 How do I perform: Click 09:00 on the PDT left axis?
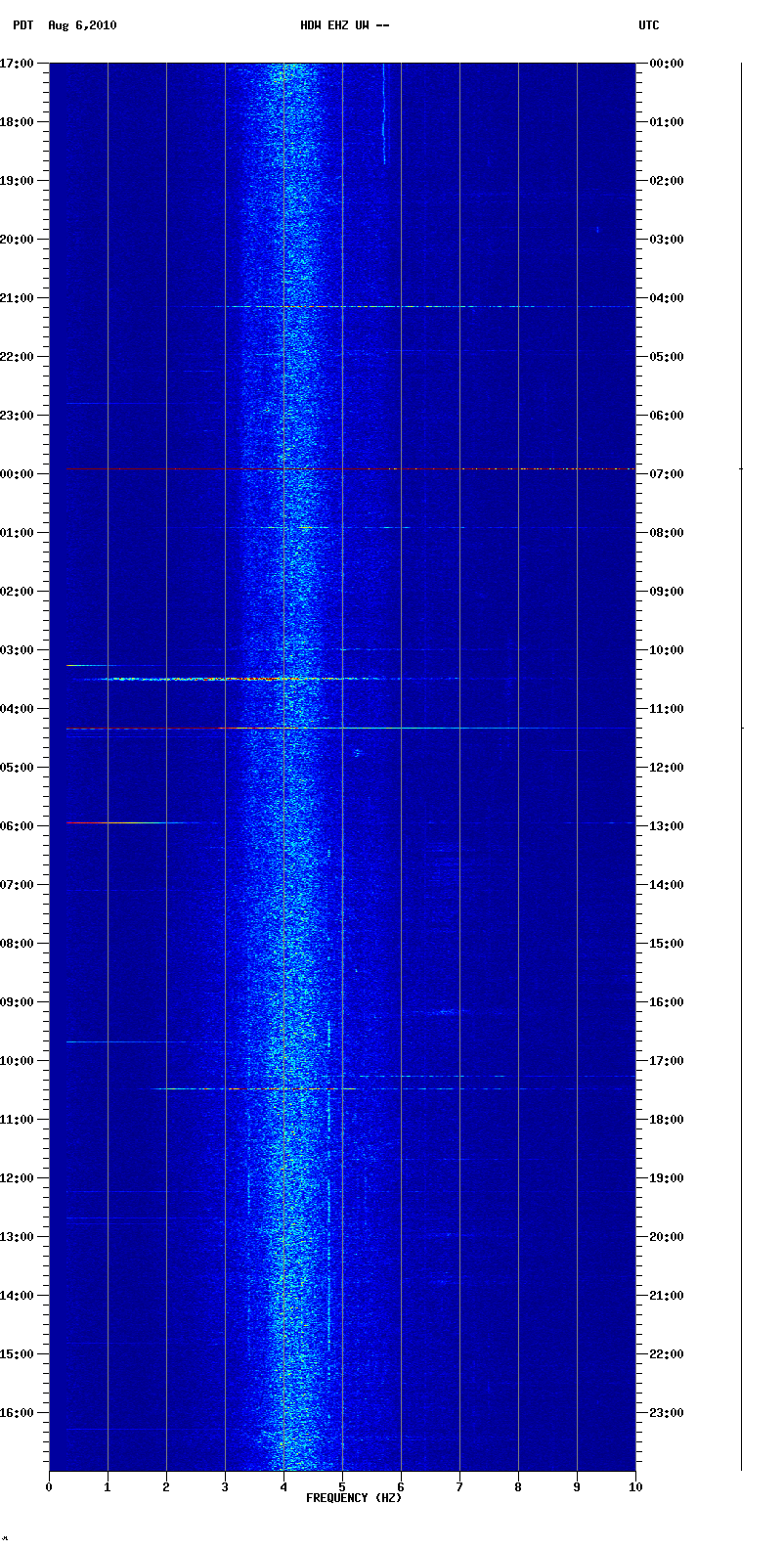pos(19,1002)
